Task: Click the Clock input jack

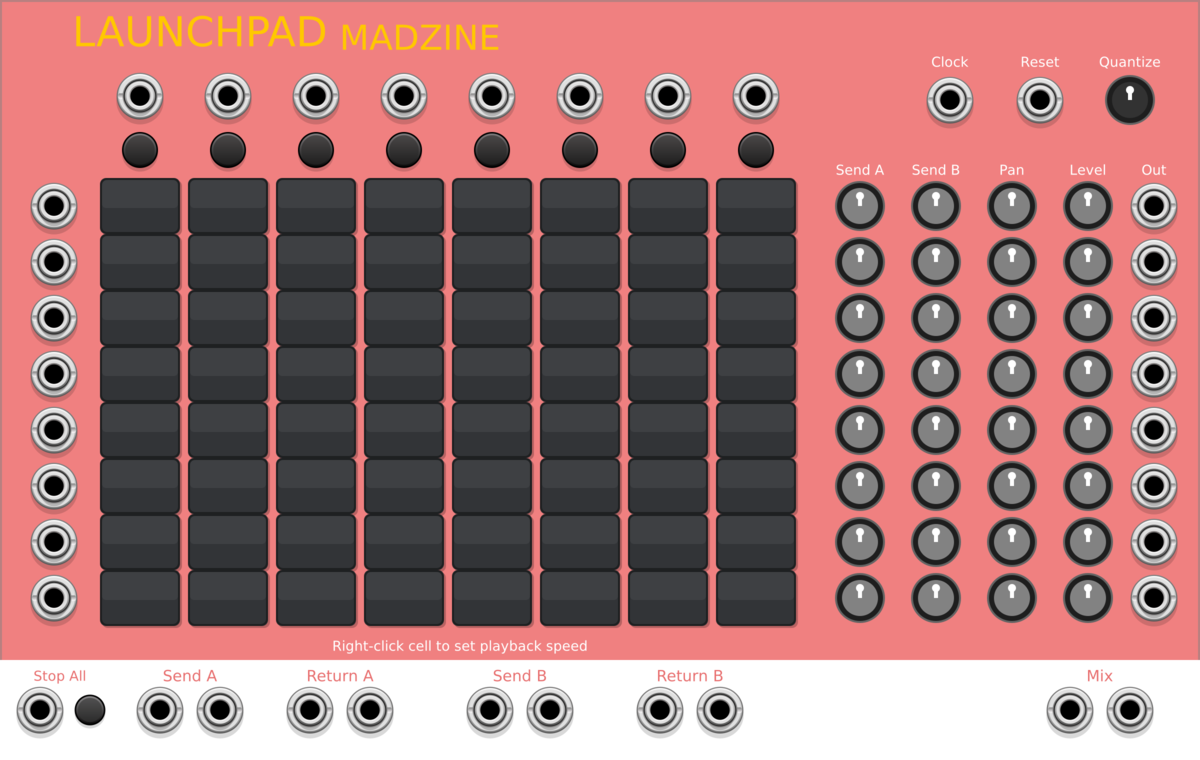Action: (x=950, y=101)
